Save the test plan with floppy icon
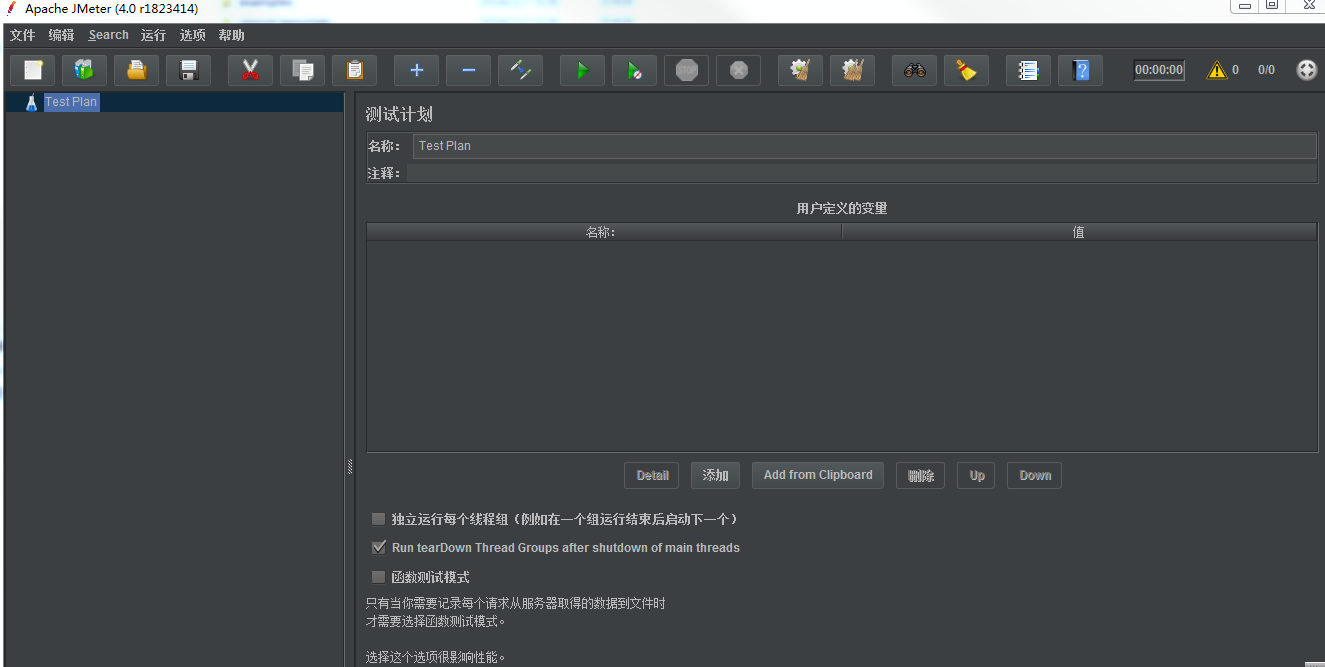Screen dimensions: 1325x667 (188, 70)
